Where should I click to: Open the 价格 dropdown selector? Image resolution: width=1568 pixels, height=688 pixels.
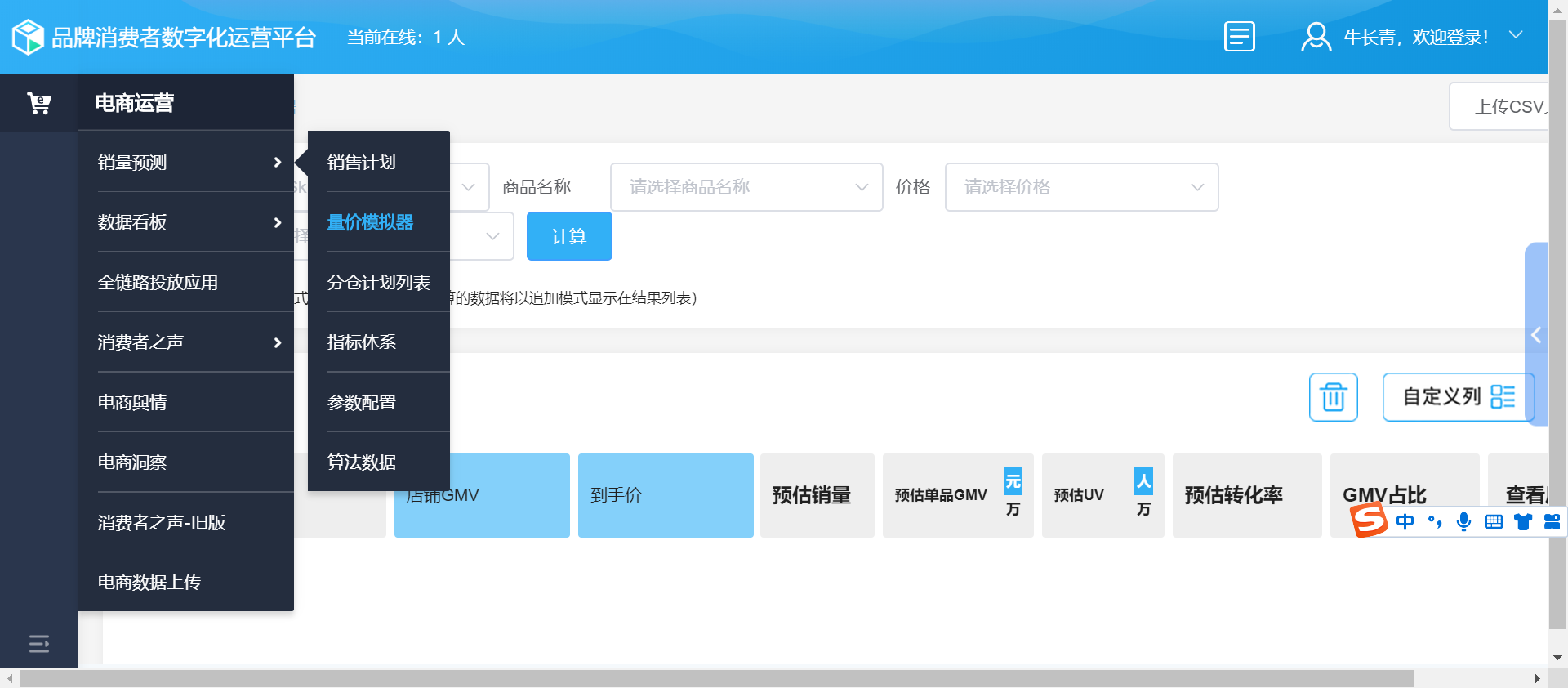click(1081, 187)
